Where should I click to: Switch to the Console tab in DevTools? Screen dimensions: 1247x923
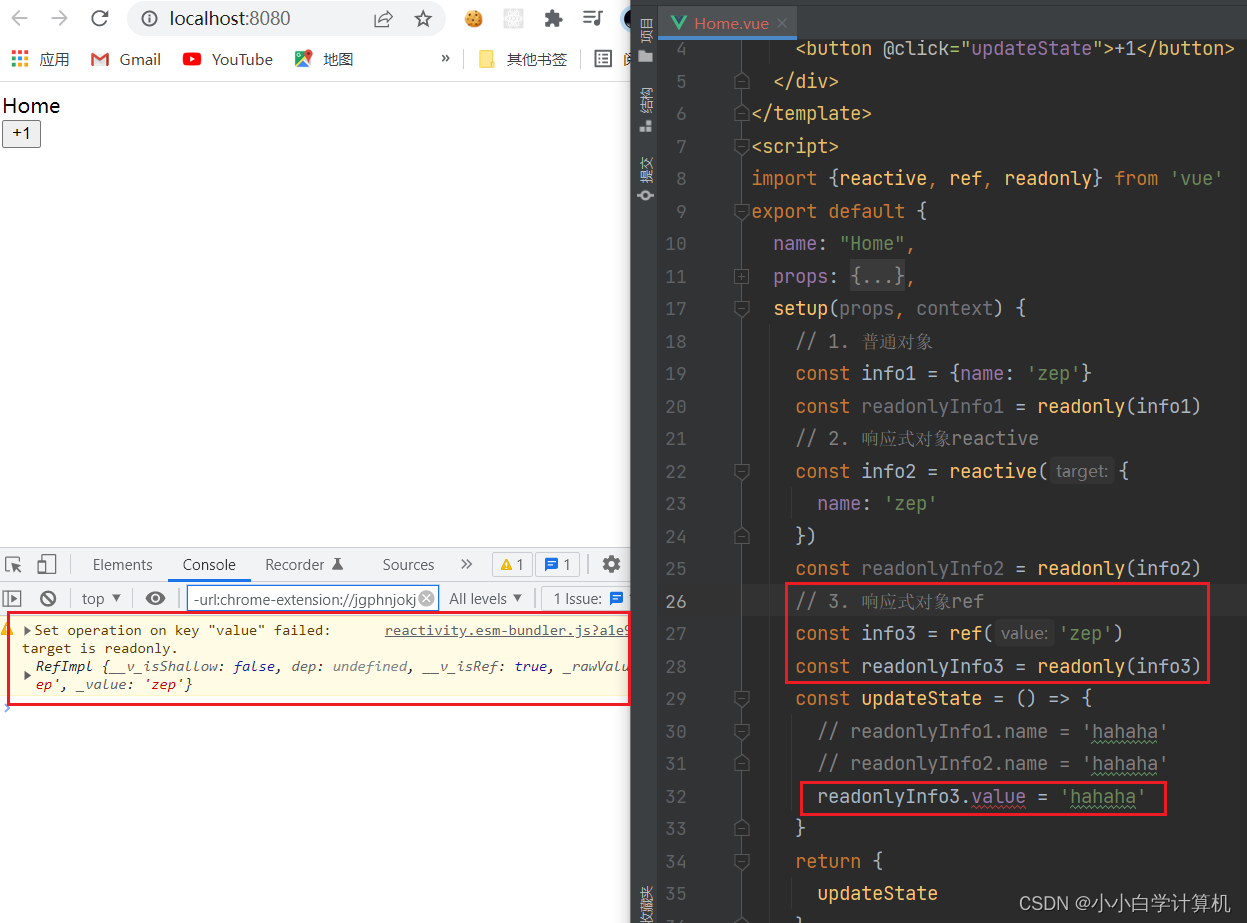[209, 564]
